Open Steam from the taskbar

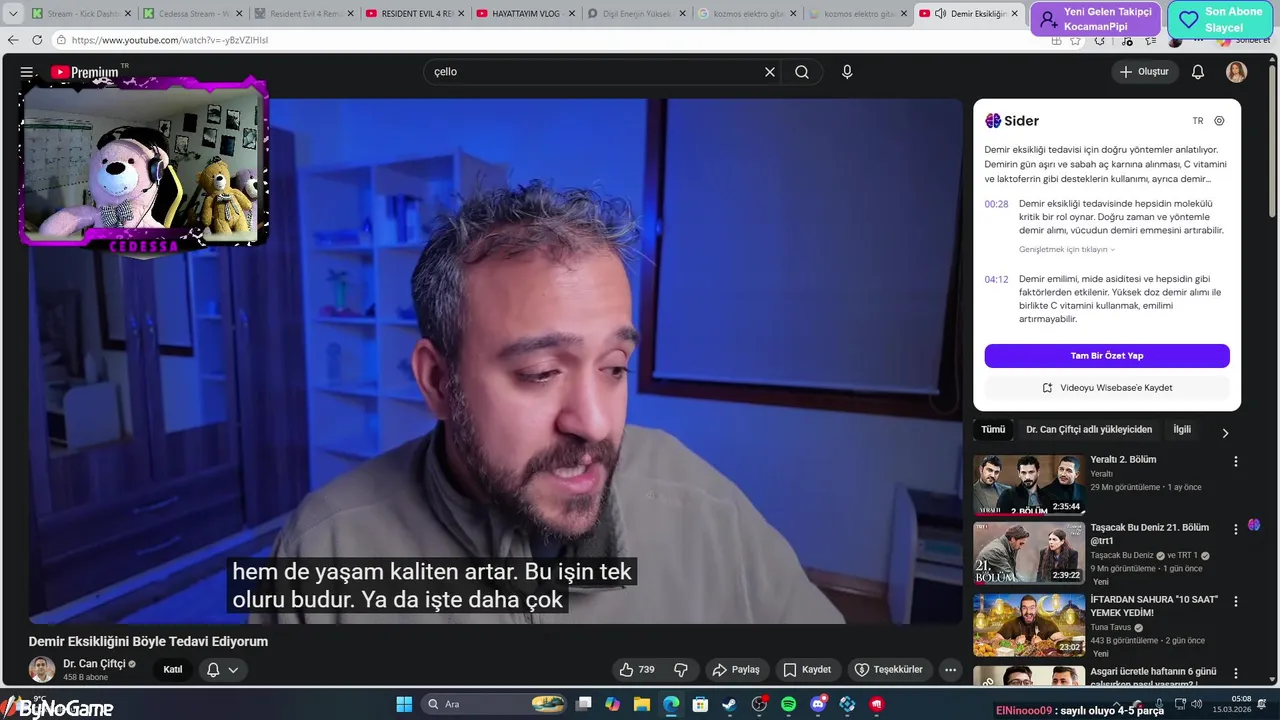click(x=729, y=704)
